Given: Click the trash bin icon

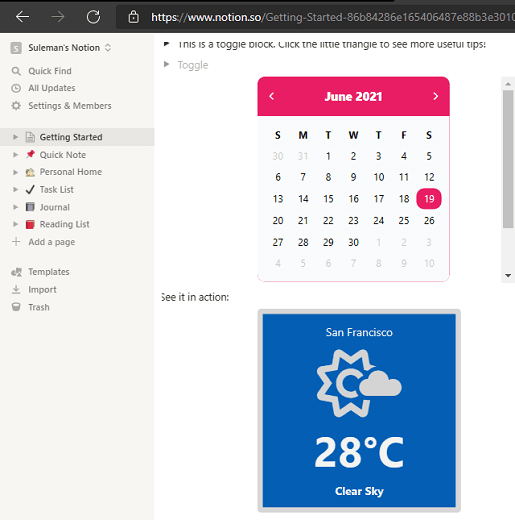Looking at the screenshot, I should 16,307.
